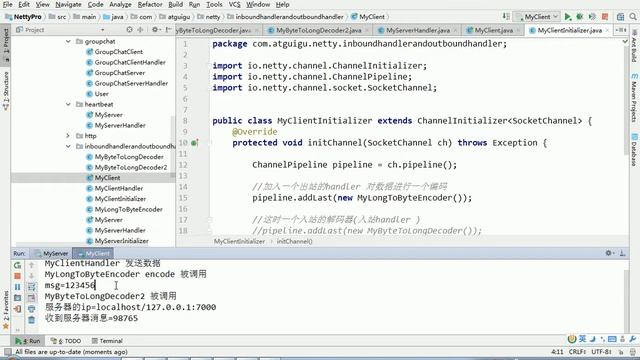Collapse the heartbeat package

coord(68,104)
